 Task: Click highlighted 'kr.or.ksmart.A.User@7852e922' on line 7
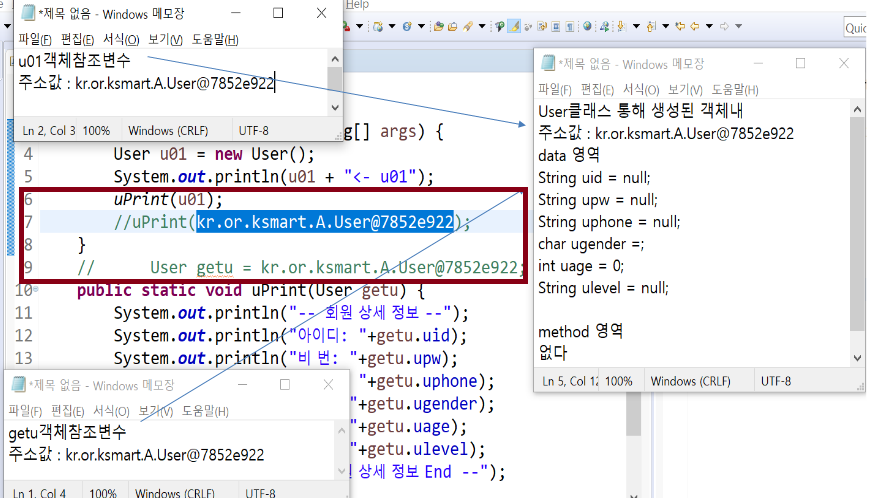pyautogui.click(x=325, y=222)
